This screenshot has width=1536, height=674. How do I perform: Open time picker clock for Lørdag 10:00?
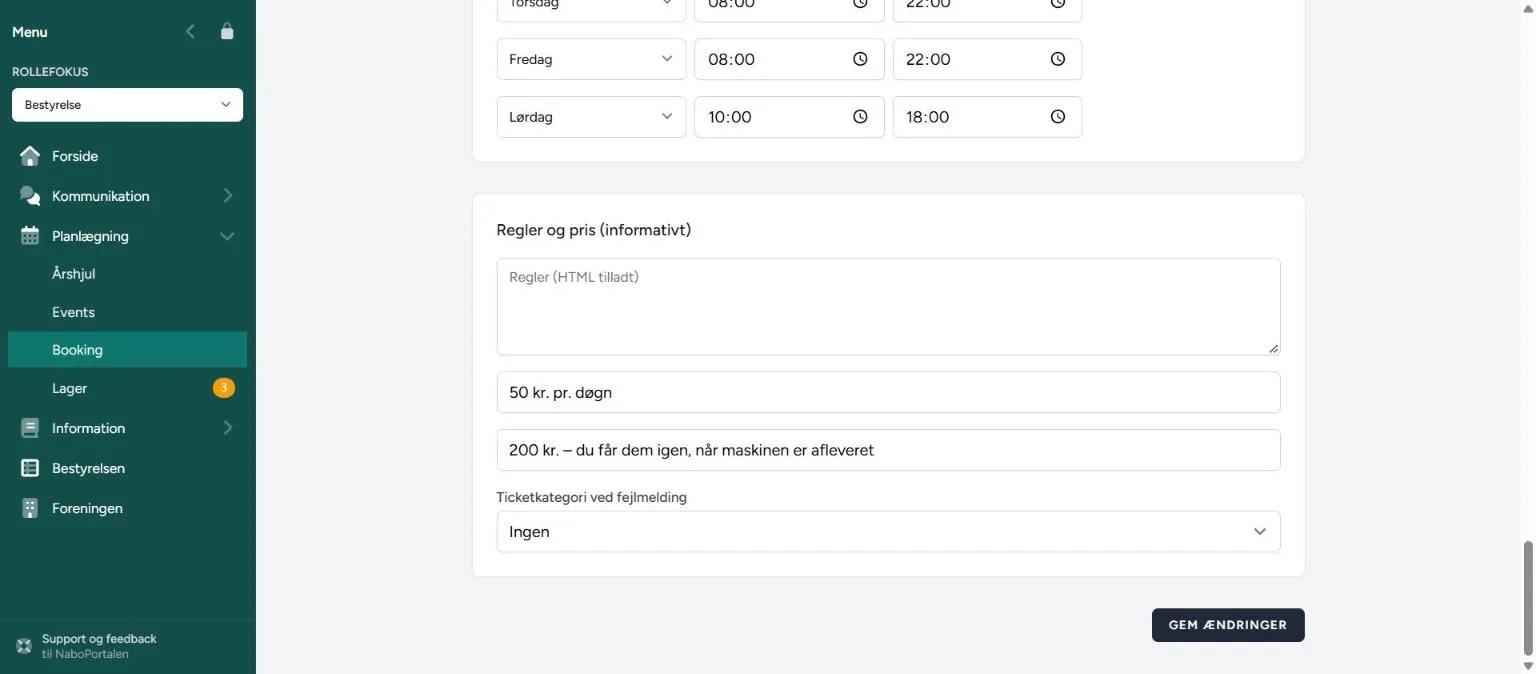click(x=860, y=117)
